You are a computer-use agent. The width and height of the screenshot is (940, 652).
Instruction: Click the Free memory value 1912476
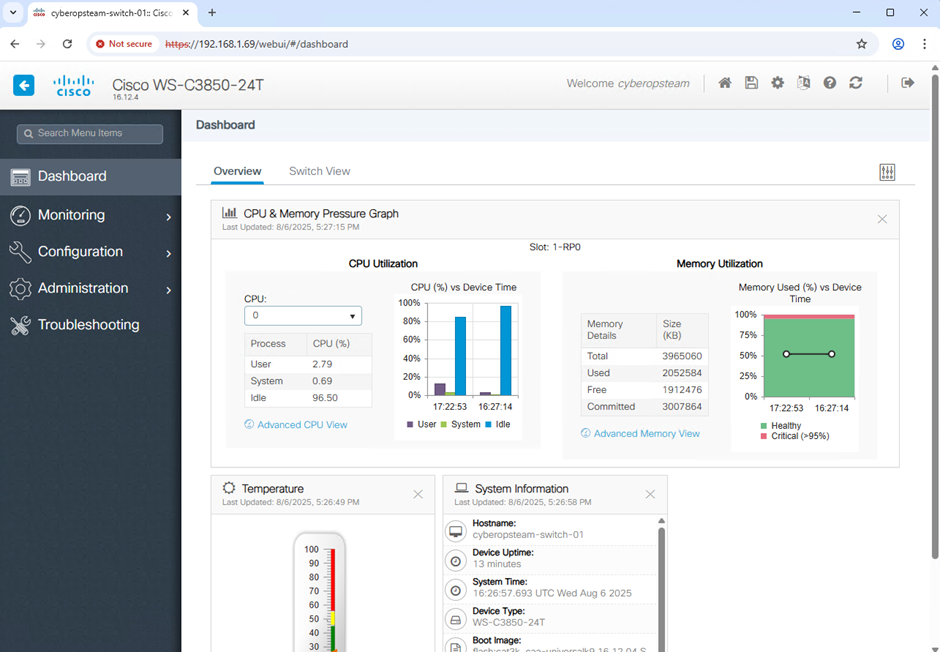682,390
